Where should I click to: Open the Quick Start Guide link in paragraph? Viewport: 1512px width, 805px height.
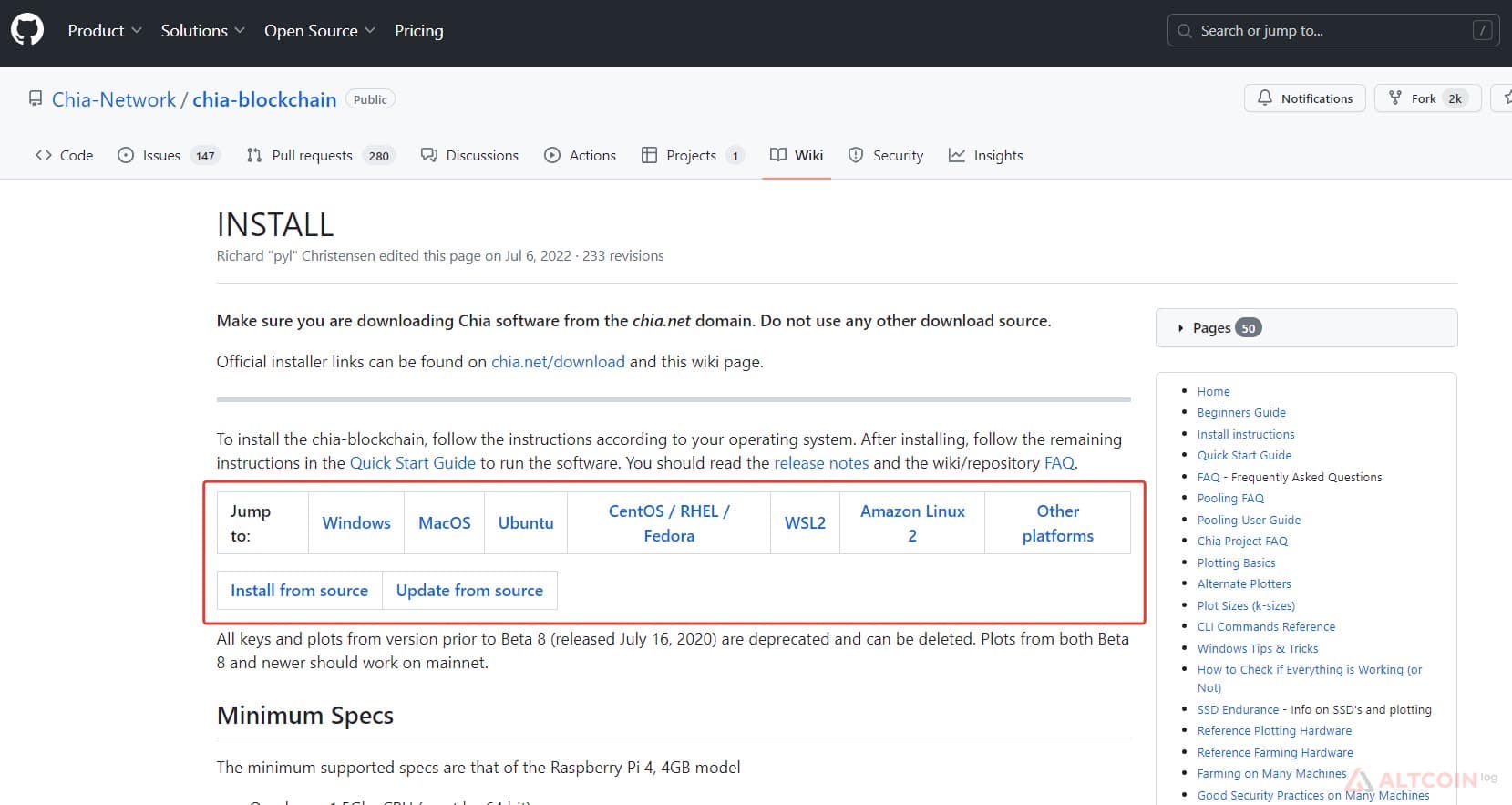point(413,463)
